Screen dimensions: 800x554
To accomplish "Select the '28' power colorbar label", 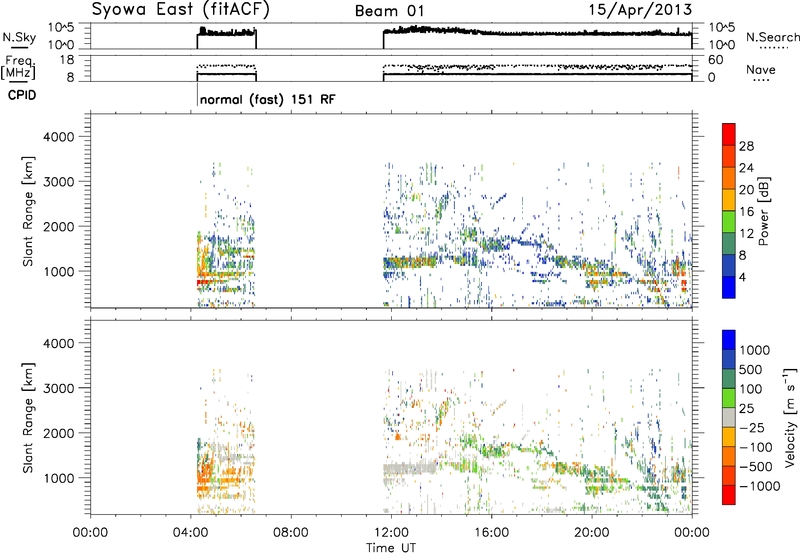I will [x=746, y=146].
